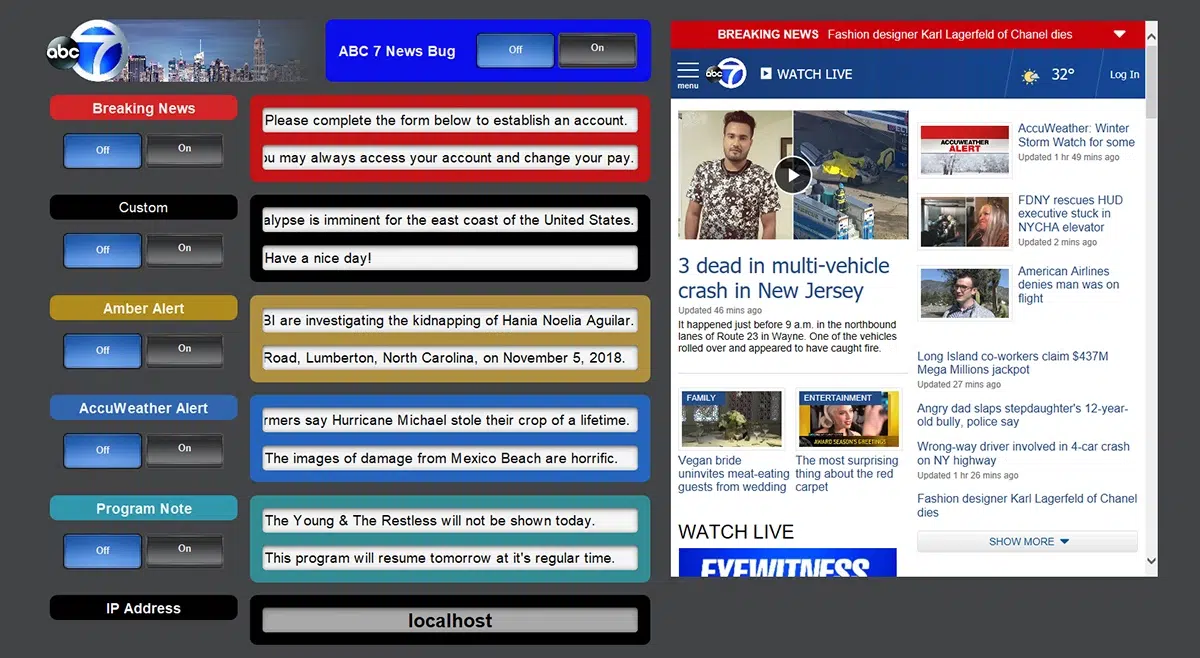Click the Family vegan bride thumbnail
Viewport: 1200px width, 658px height.
732,419
